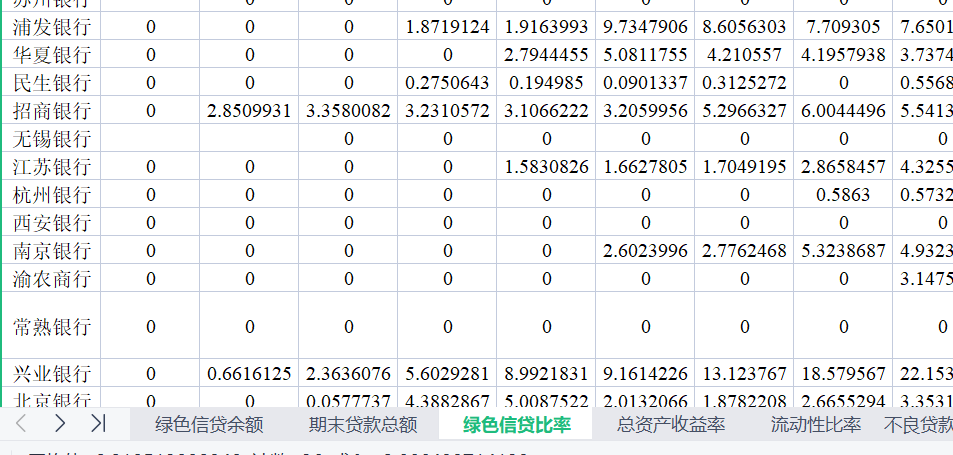Click cell with value 4.1957938
The image size is (953, 455).
click(844, 55)
